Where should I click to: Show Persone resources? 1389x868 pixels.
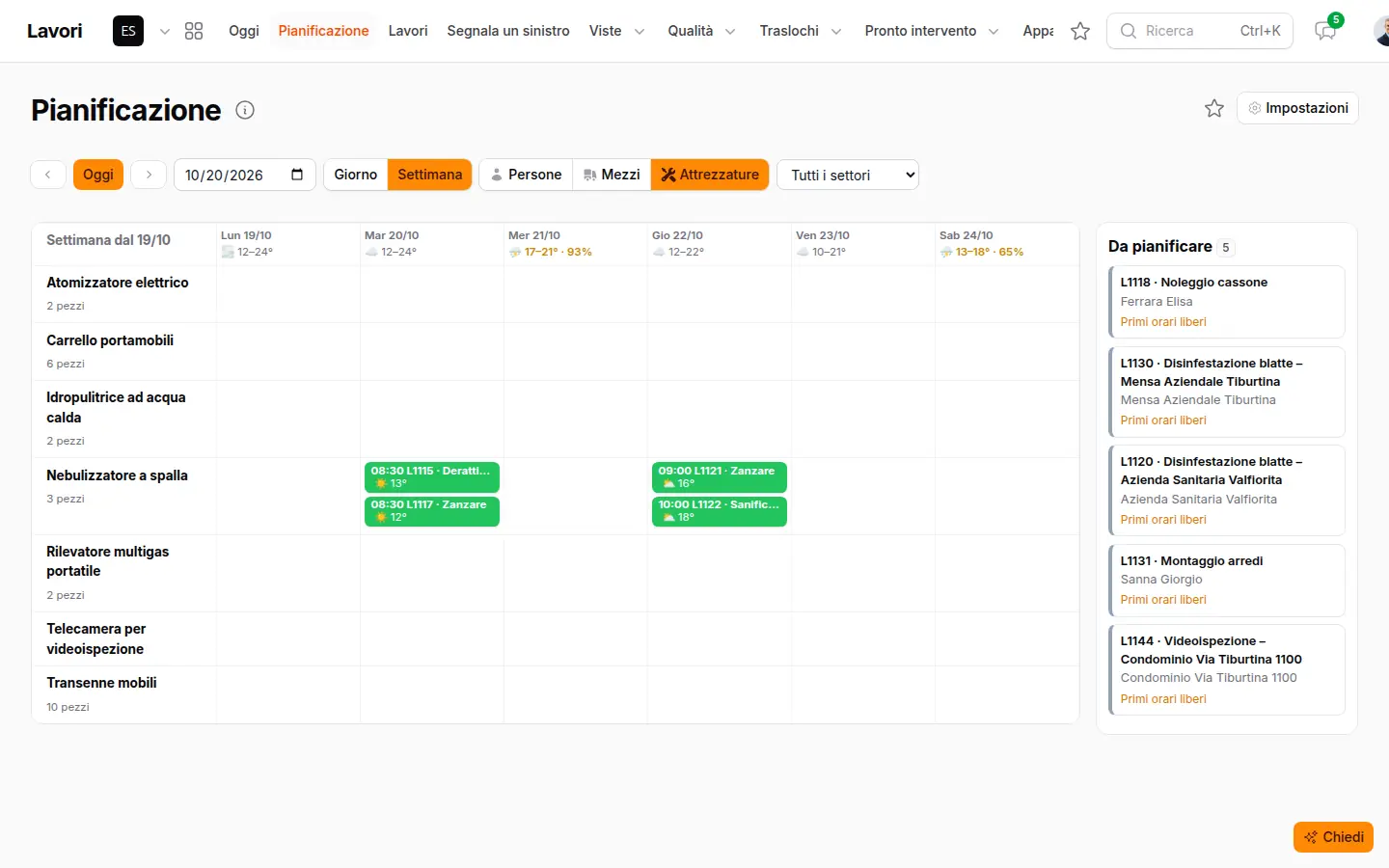point(526,175)
